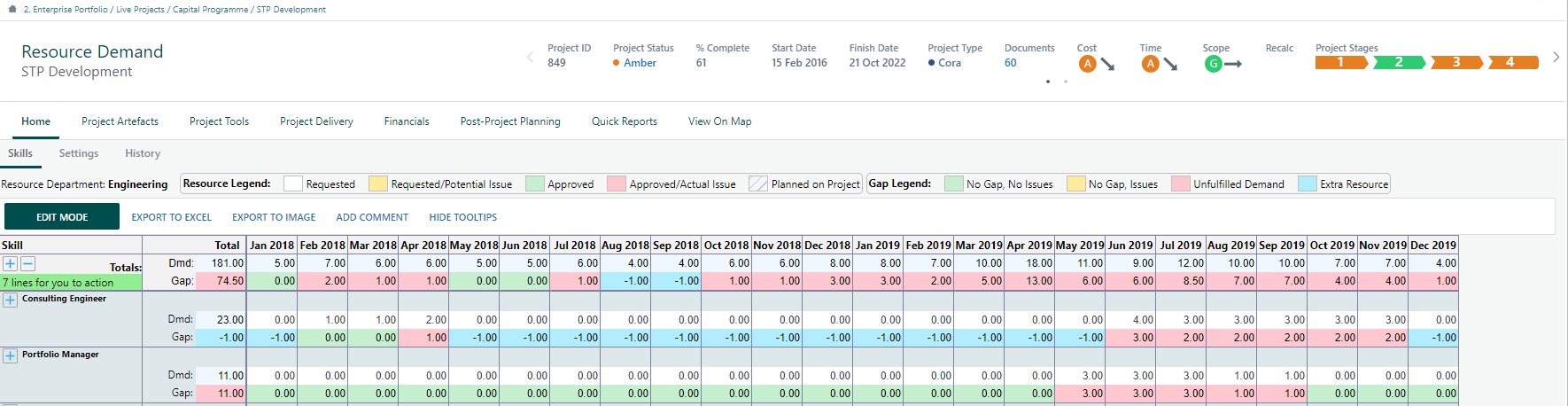Click the Jan 2018 column header

click(272, 246)
